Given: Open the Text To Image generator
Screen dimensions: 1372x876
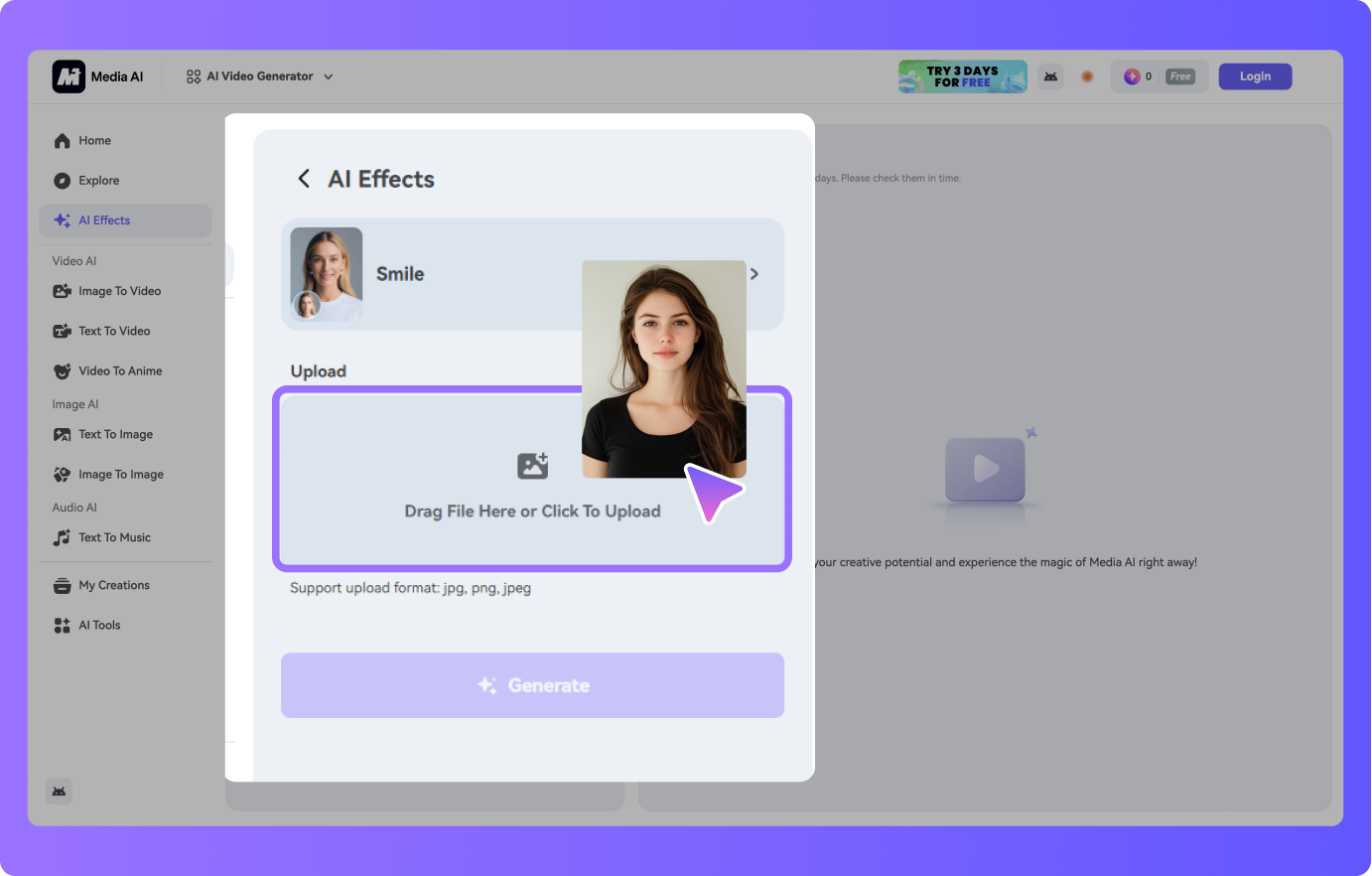Looking at the screenshot, I should (x=115, y=434).
